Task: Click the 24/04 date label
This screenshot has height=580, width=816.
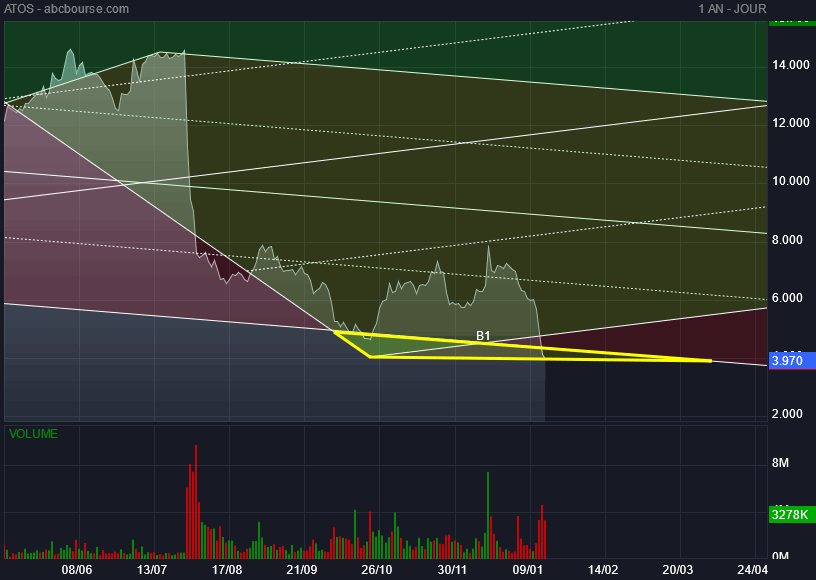Action: point(753,570)
